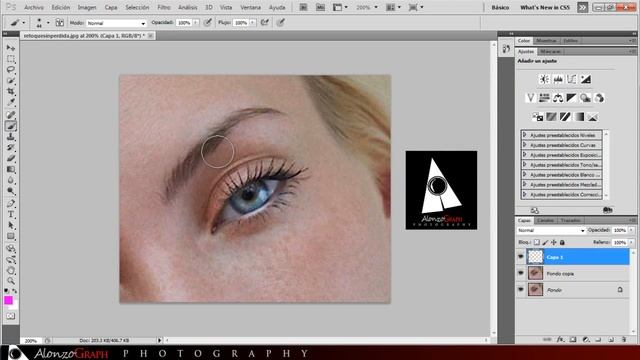Add a Brightness/Contrast adjustment
The width and height of the screenshot is (640, 360).
(x=544, y=79)
